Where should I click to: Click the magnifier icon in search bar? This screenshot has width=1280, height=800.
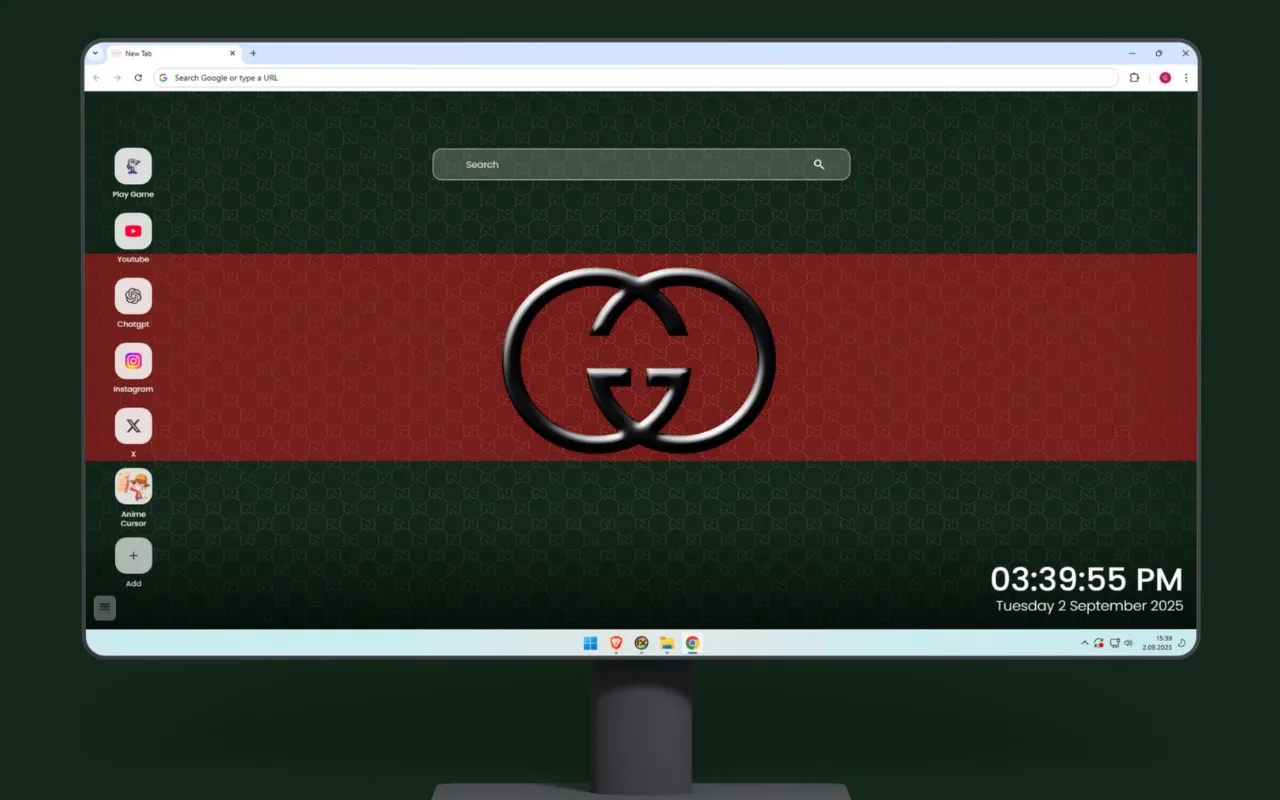point(819,164)
